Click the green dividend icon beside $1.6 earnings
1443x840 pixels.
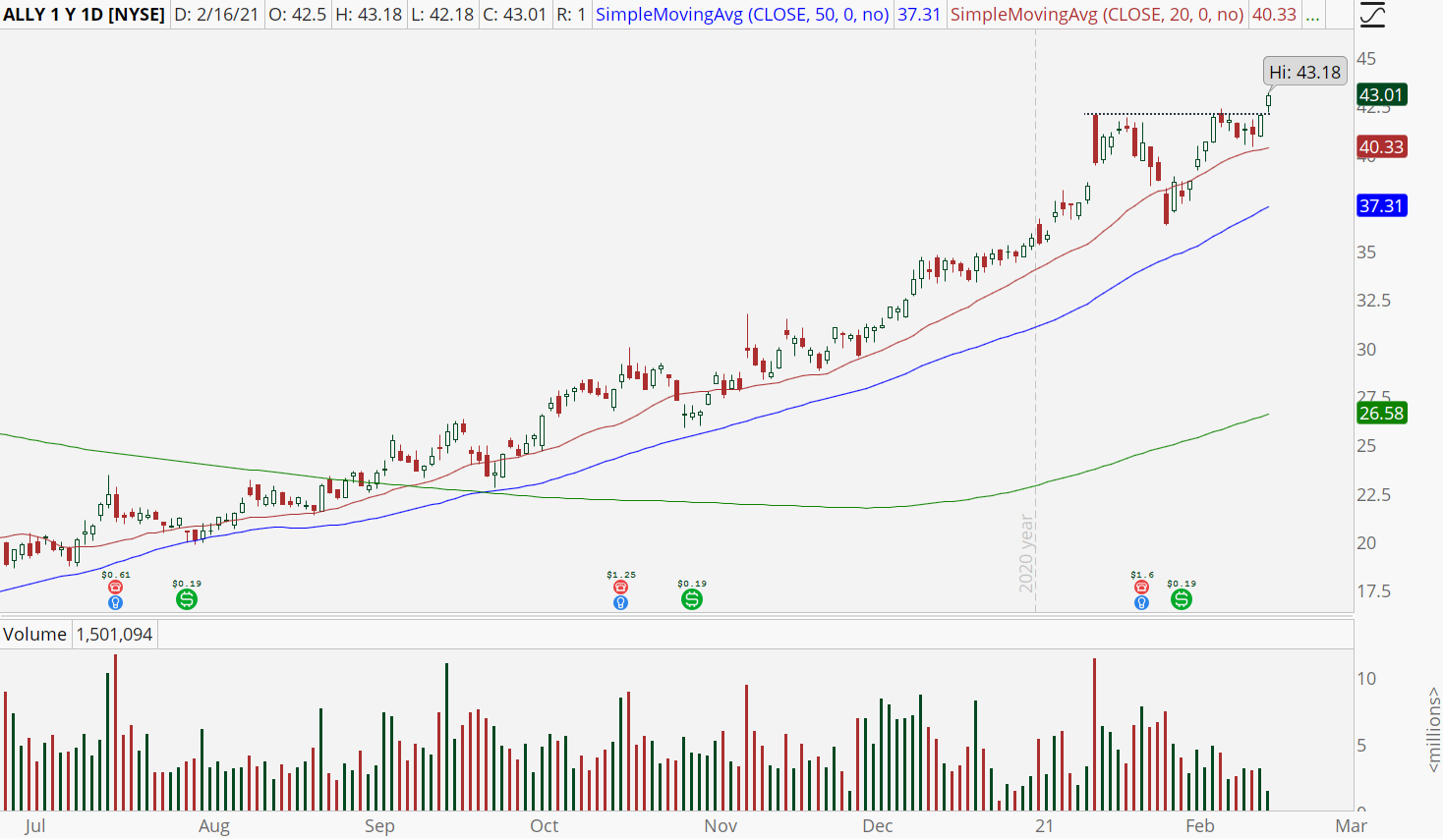pos(1182,598)
